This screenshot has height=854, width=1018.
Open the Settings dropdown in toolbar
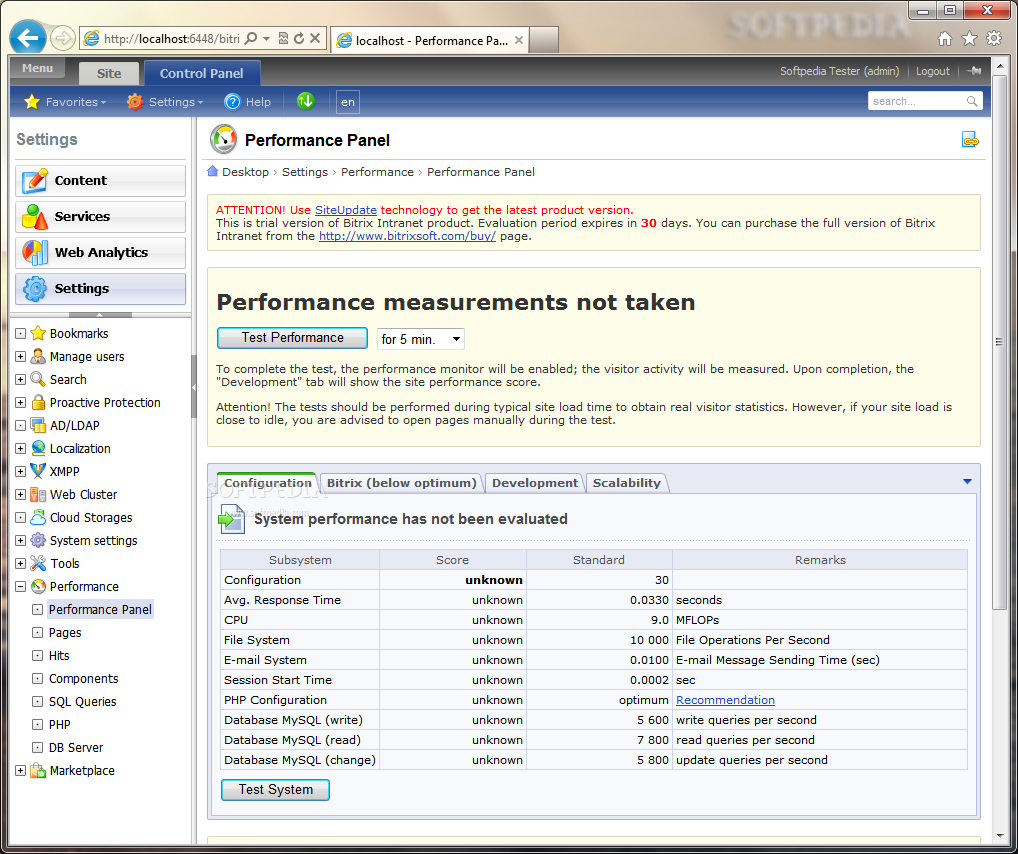tap(166, 102)
